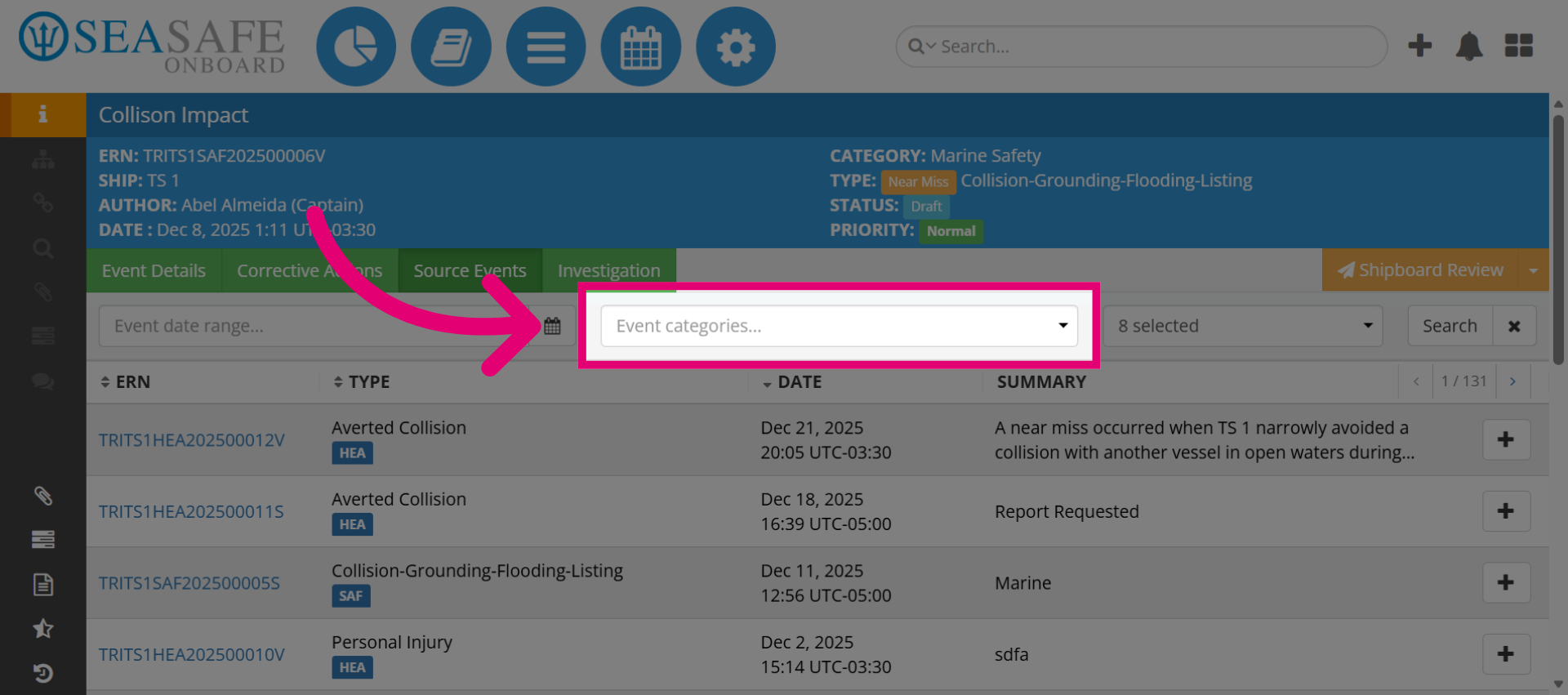Open the notifications bell
This screenshot has width=1568, height=695.
[1469, 46]
